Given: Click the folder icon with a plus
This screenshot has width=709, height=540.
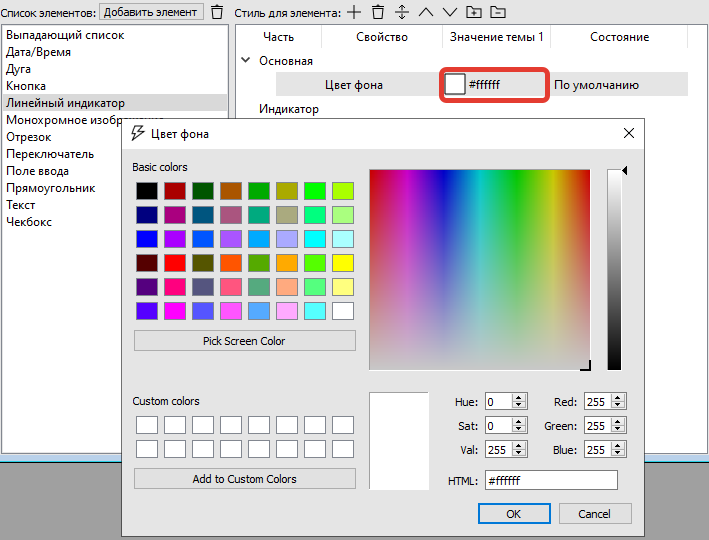Looking at the screenshot, I should point(474,12).
